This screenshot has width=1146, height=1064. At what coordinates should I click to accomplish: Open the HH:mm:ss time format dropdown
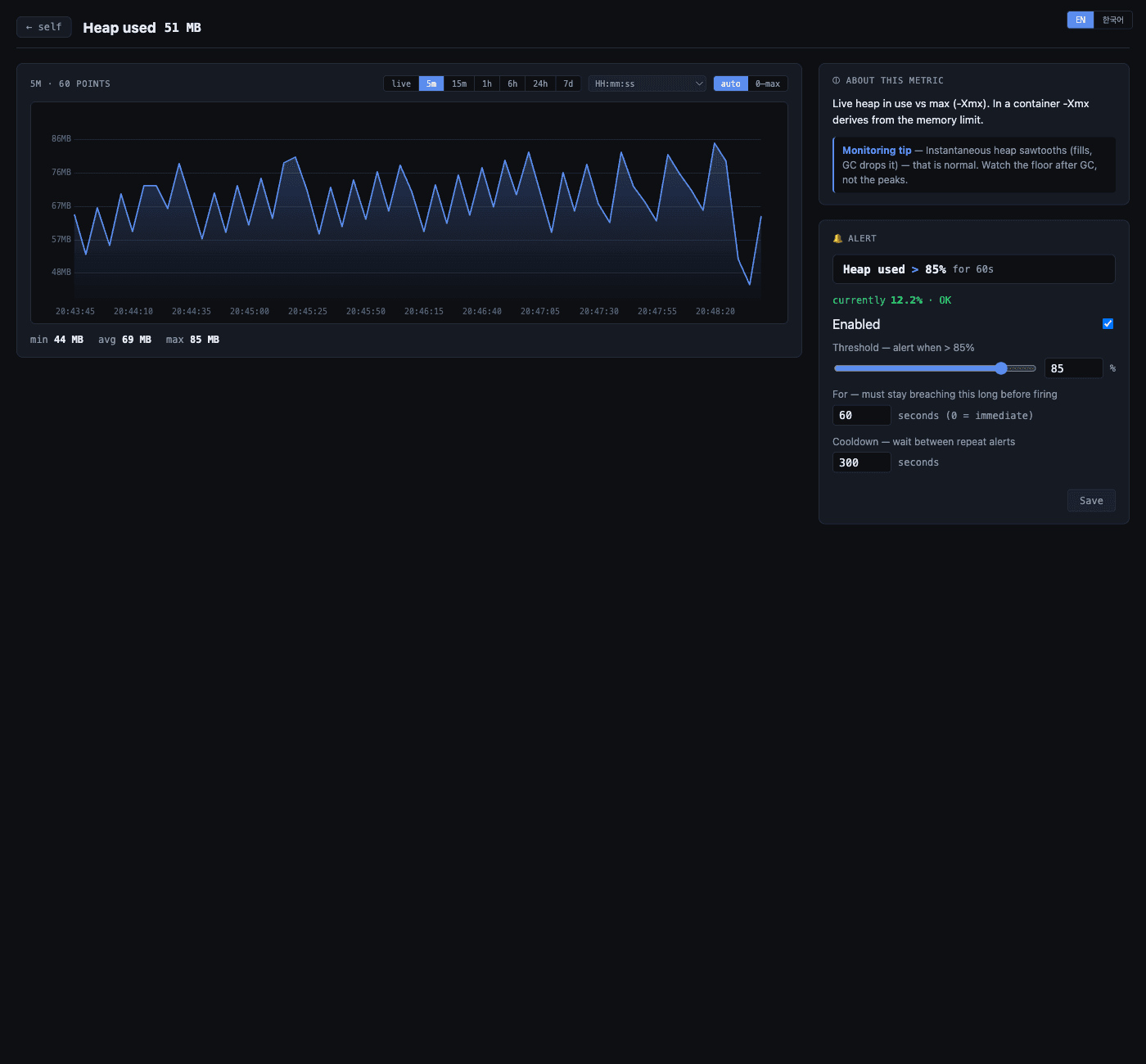click(x=647, y=83)
